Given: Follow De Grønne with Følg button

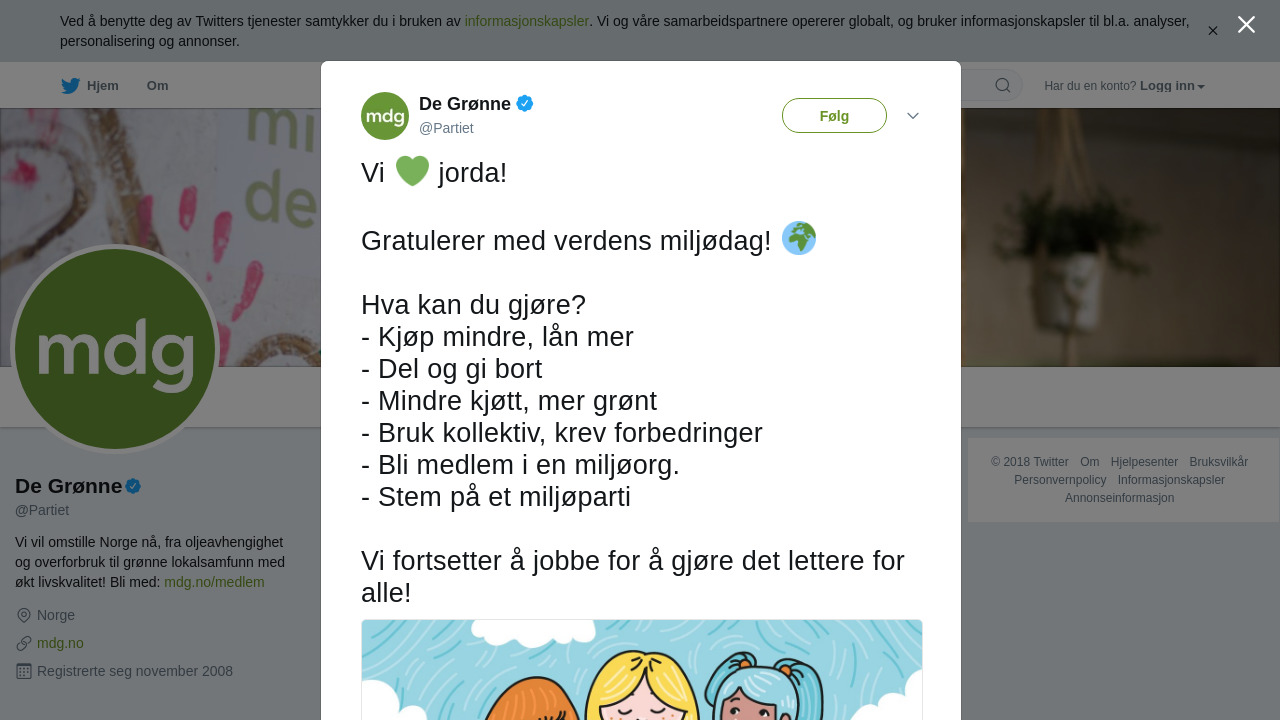Looking at the screenshot, I should coord(834,116).
